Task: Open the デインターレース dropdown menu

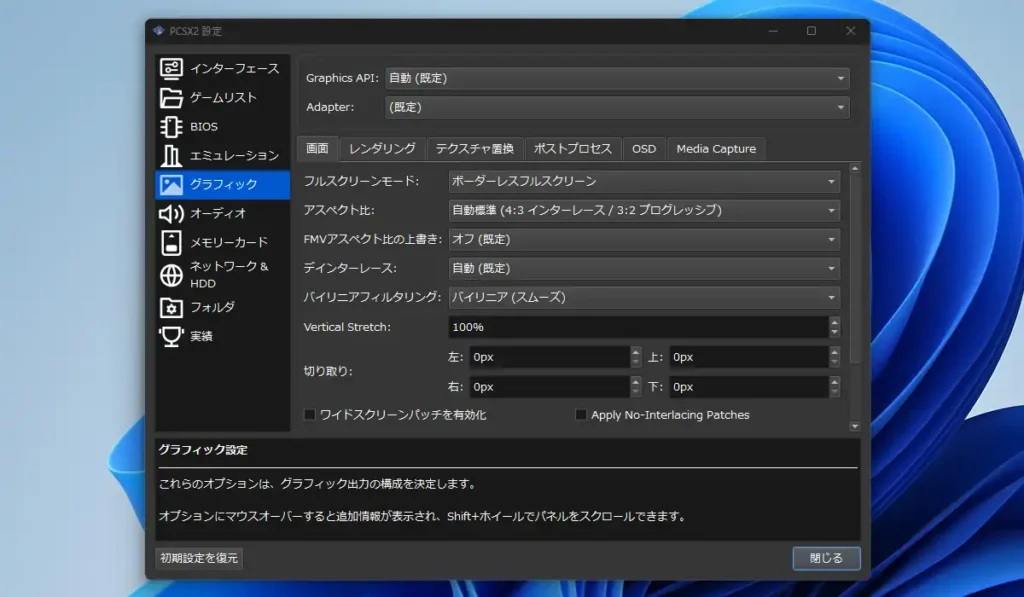Action: pos(644,268)
